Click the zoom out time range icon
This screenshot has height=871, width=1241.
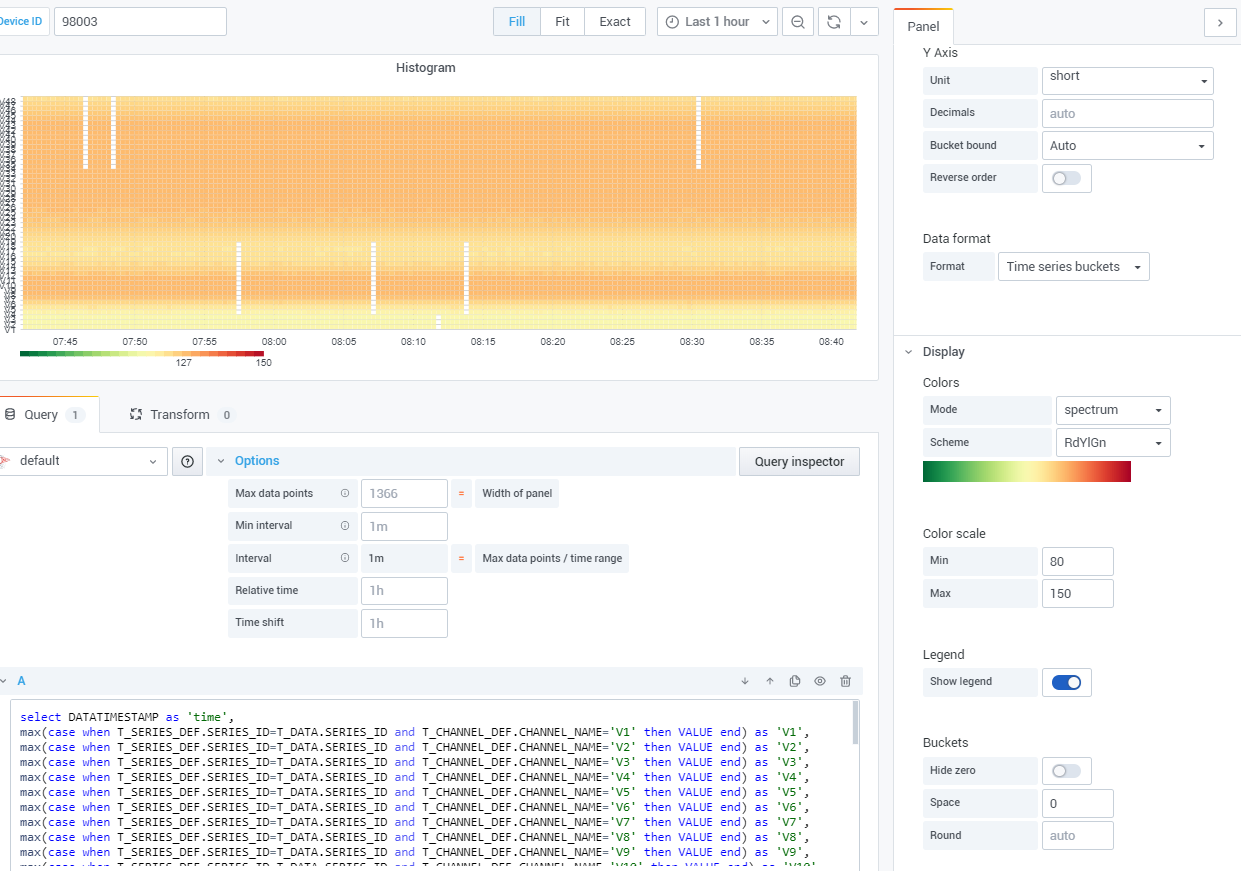[798, 21]
